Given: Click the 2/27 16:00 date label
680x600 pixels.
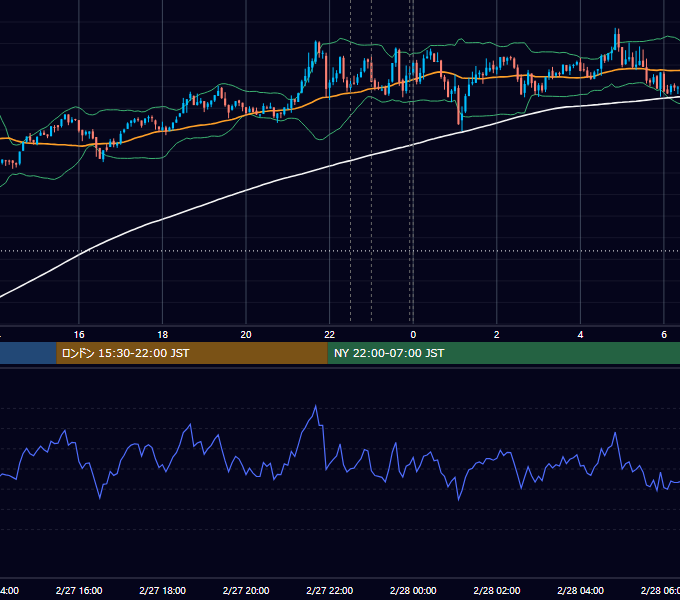Looking at the screenshot, I should point(79,590).
